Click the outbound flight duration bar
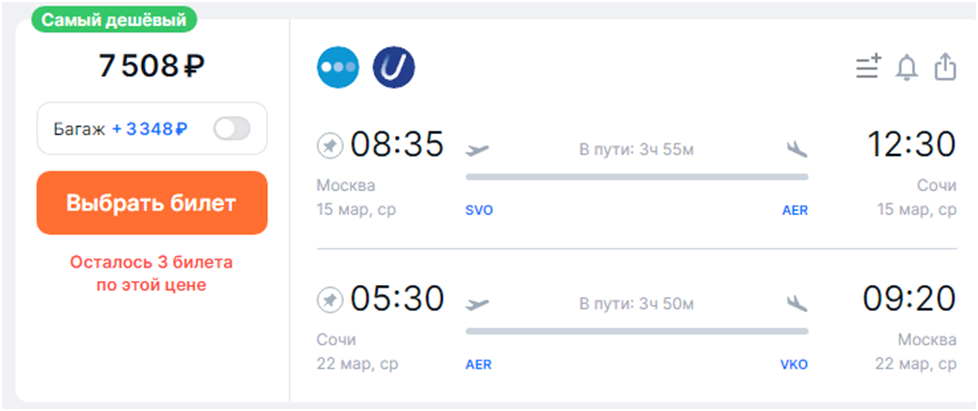 coord(637,177)
